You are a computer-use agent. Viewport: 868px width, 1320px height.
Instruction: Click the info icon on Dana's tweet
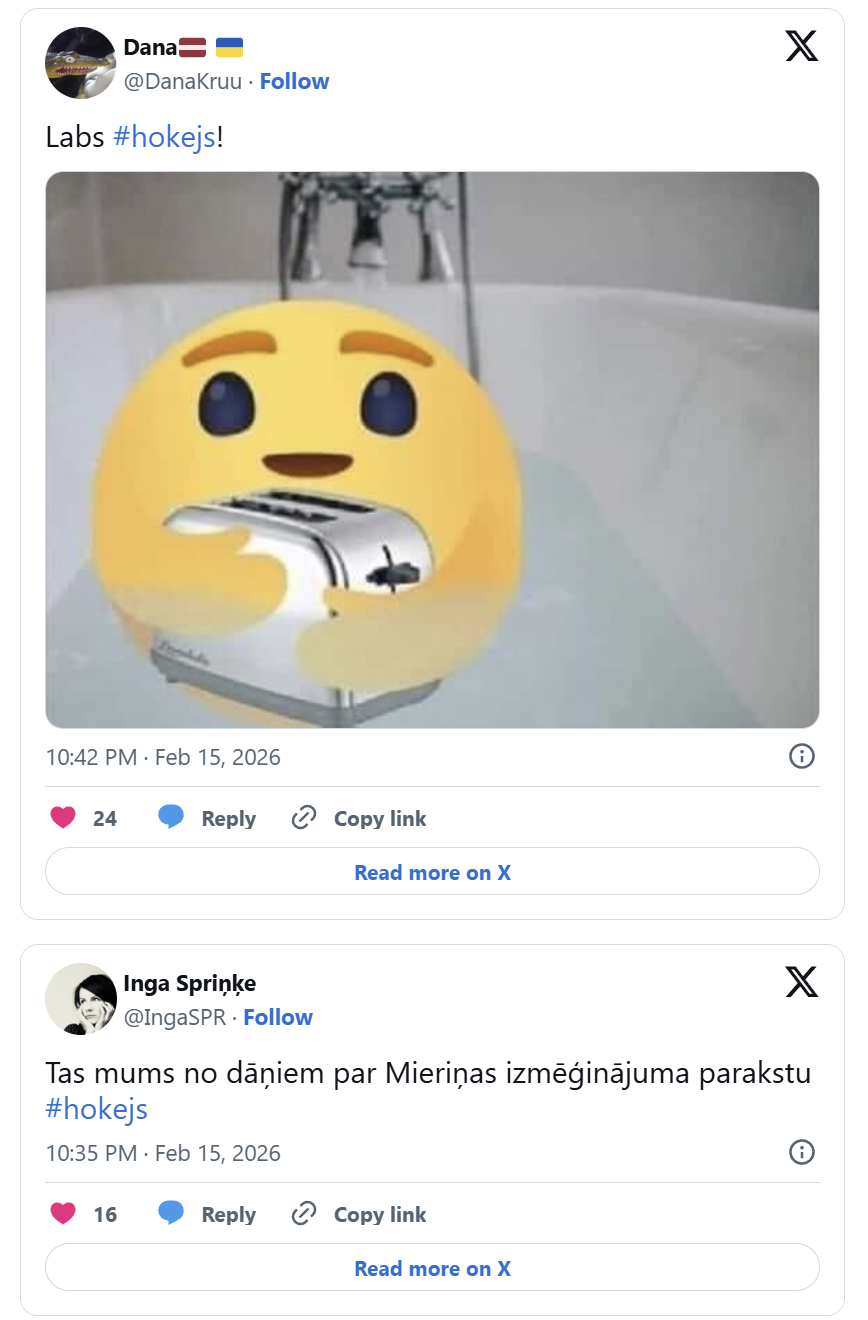coord(801,756)
